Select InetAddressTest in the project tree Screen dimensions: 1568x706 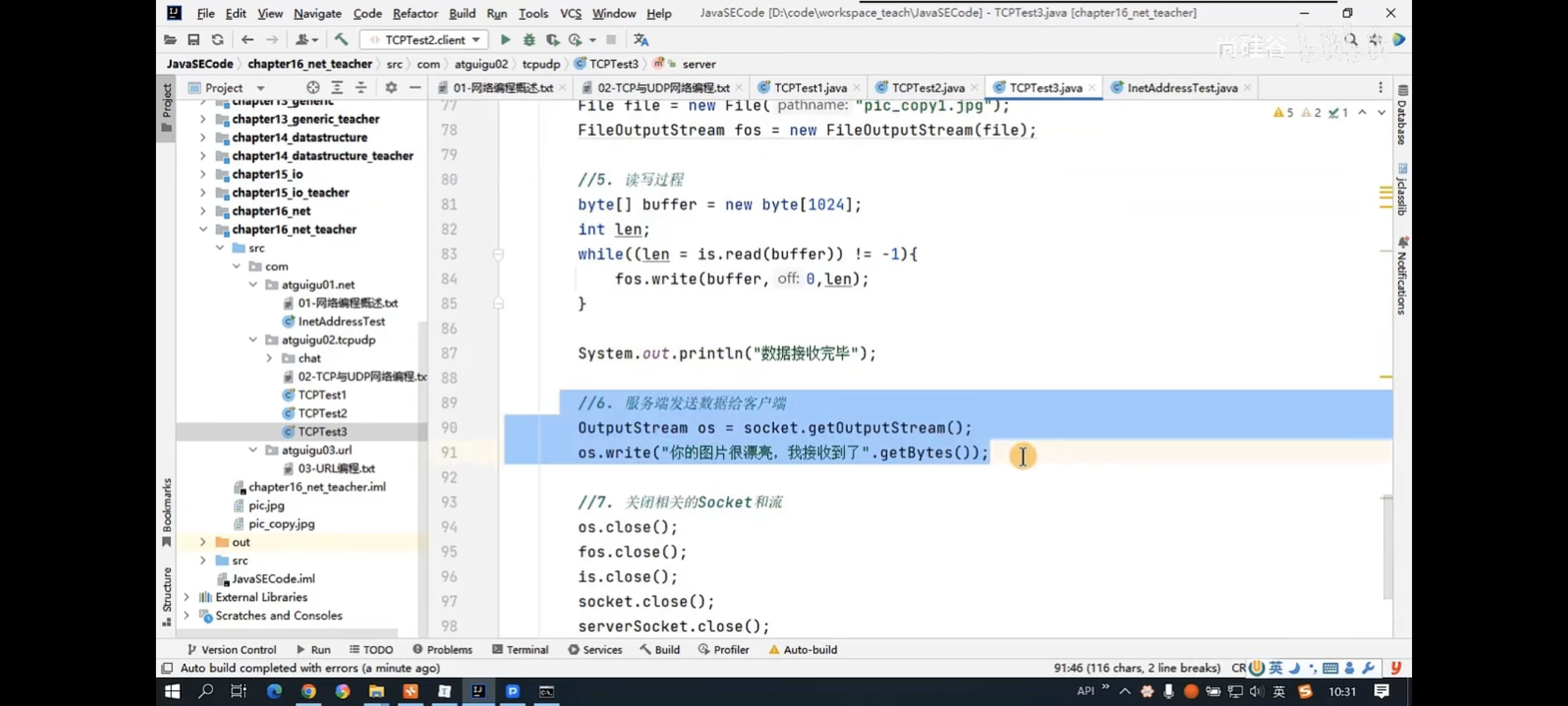(x=341, y=321)
